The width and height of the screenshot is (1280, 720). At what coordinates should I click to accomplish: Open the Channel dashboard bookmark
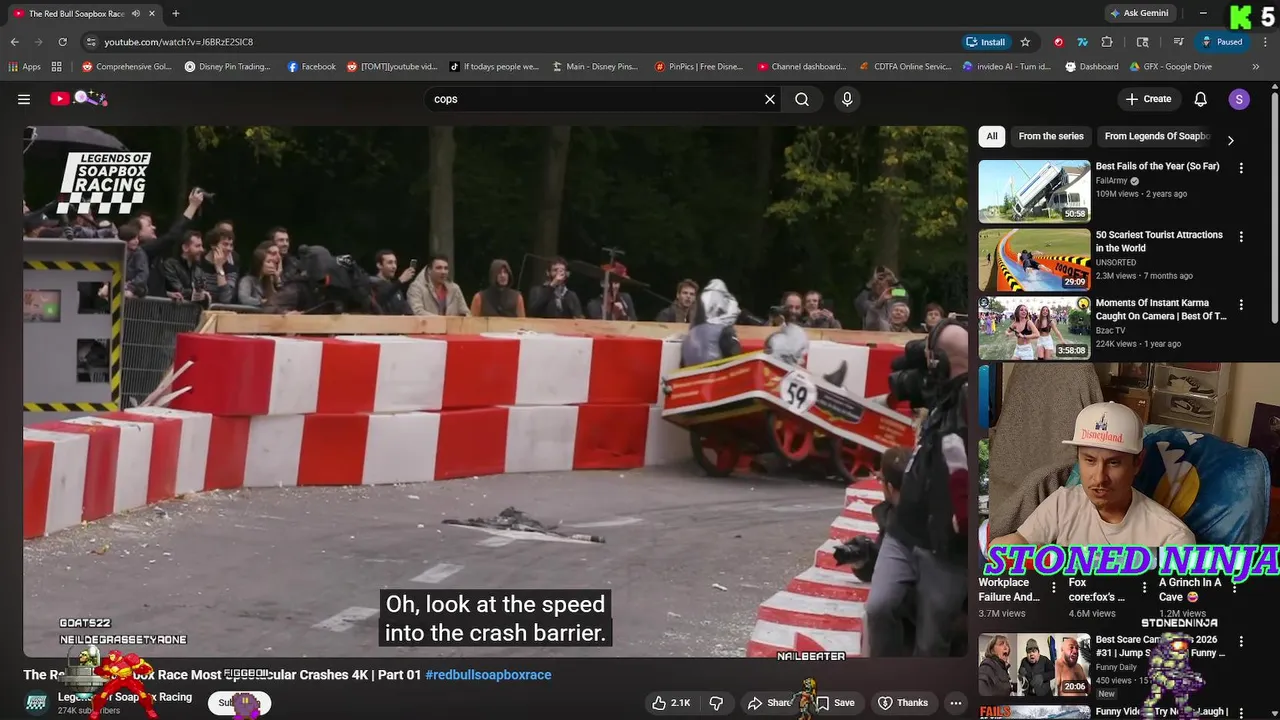point(802,67)
